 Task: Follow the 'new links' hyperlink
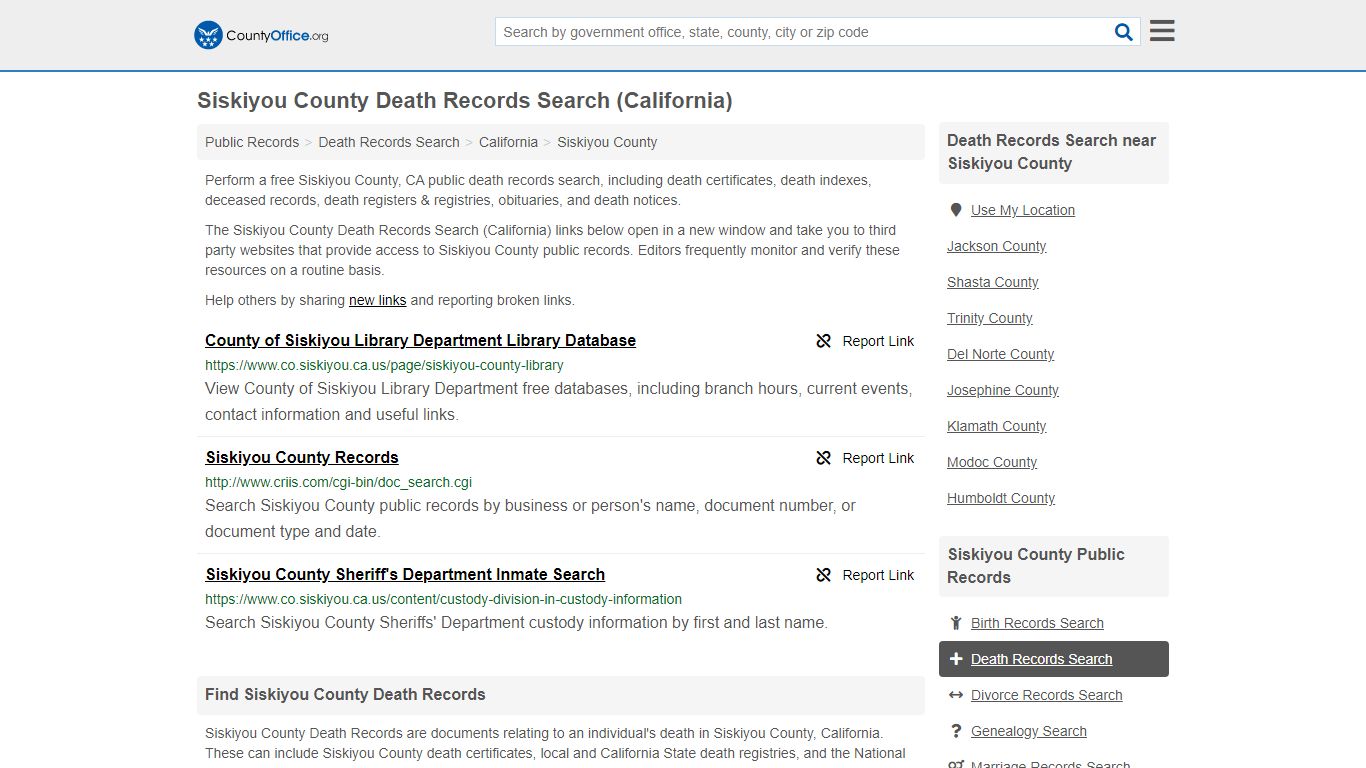pos(377,300)
